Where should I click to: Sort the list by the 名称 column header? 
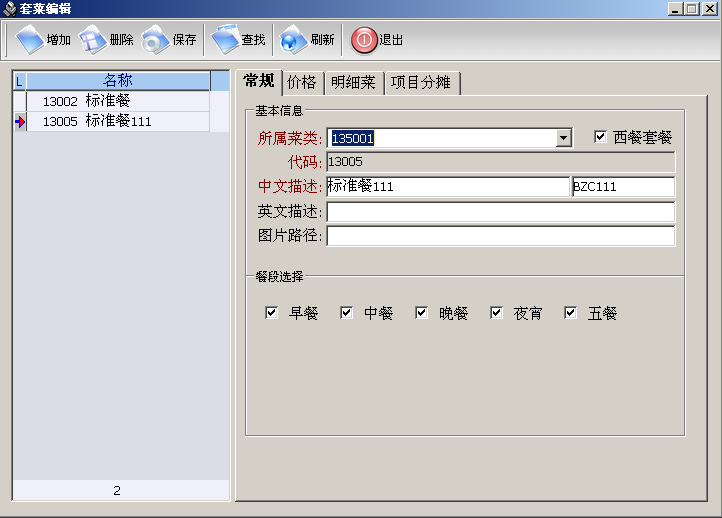click(x=118, y=81)
